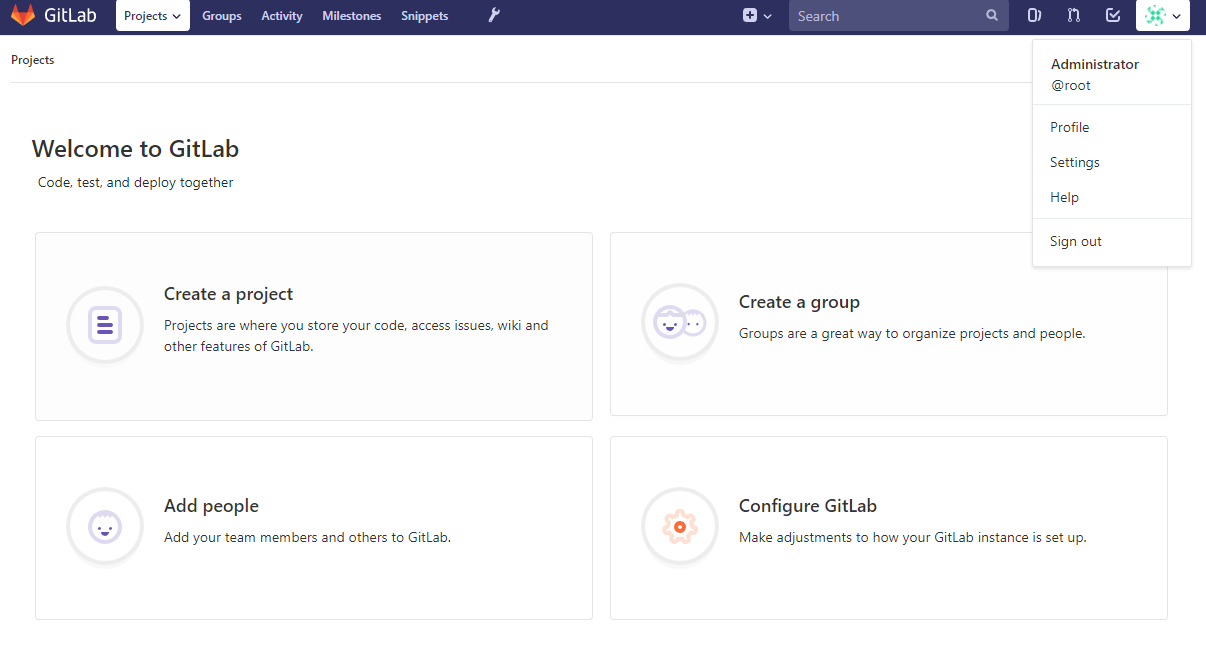Expand the plus menu chevron
The width and height of the screenshot is (1206, 647).
pyautogui.click(x=768, y=16)
